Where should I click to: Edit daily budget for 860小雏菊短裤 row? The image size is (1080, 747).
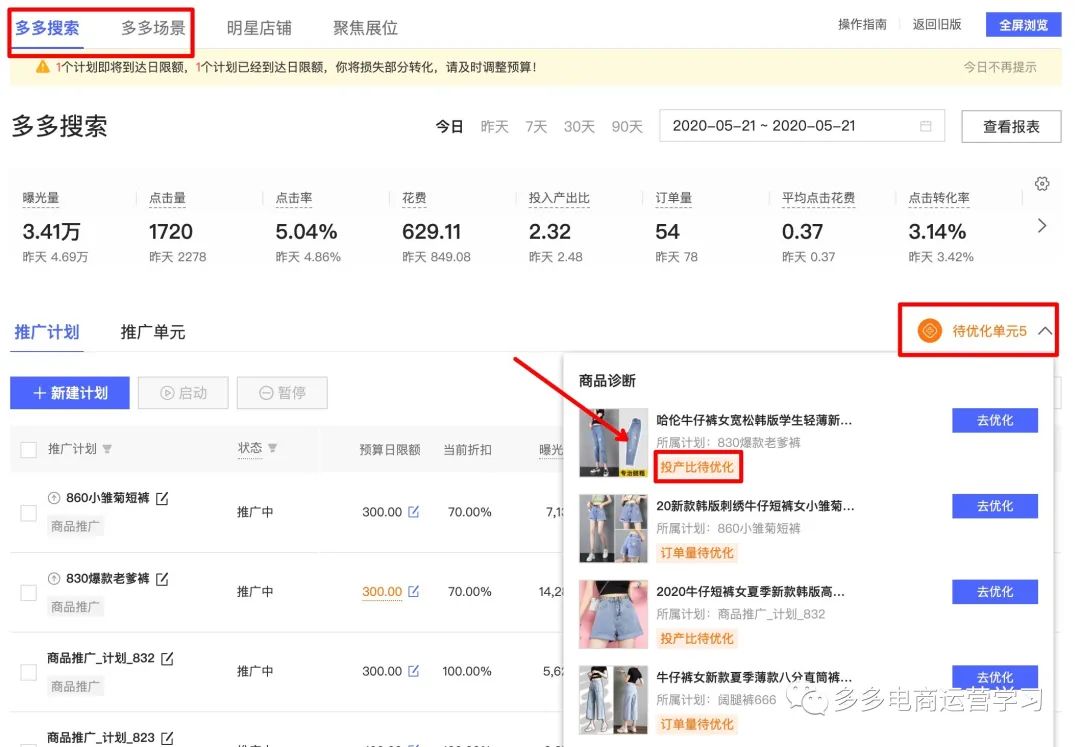tap(413, 512)
